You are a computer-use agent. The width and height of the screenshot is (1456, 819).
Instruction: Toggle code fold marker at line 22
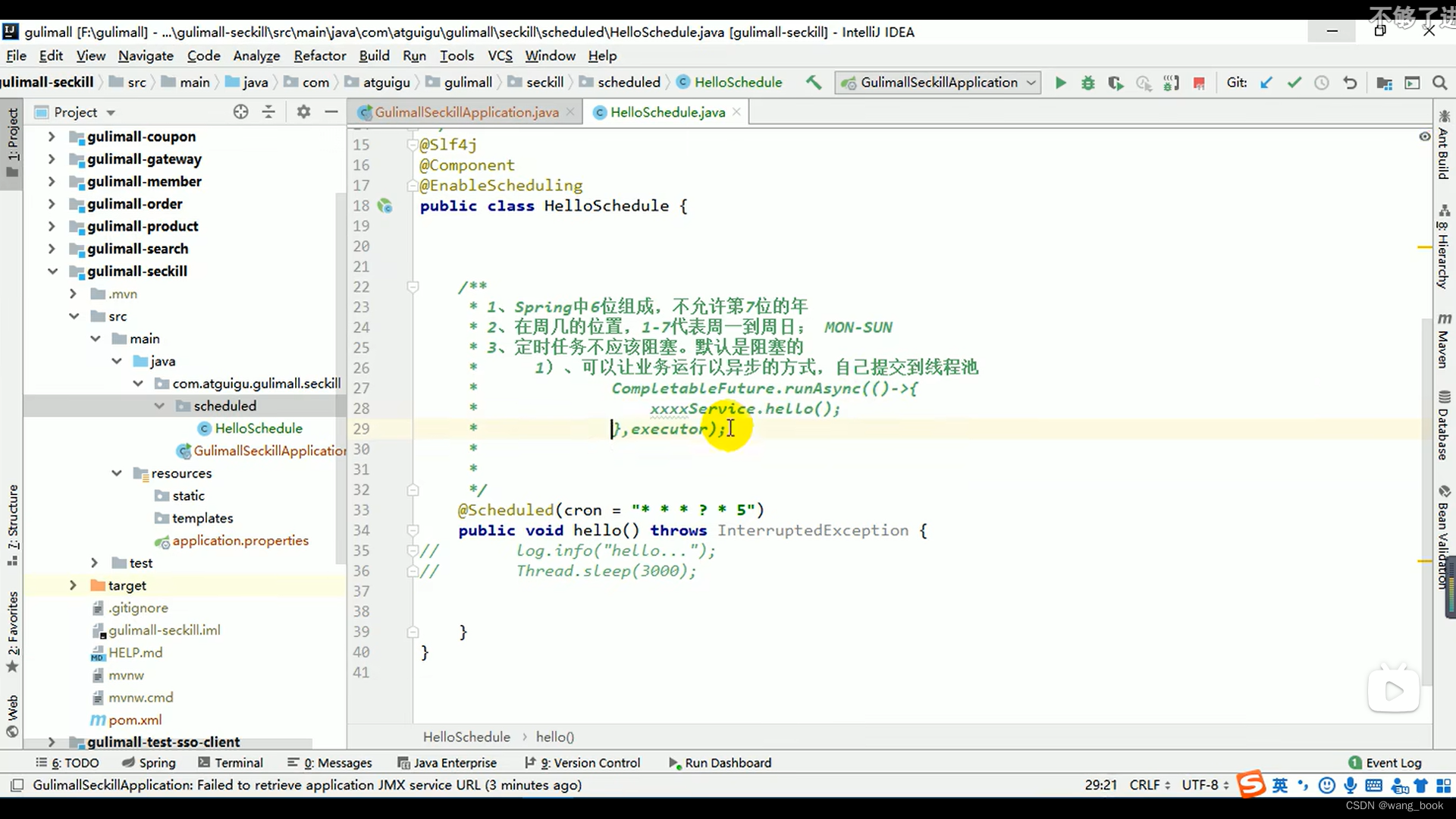(413, 287)
